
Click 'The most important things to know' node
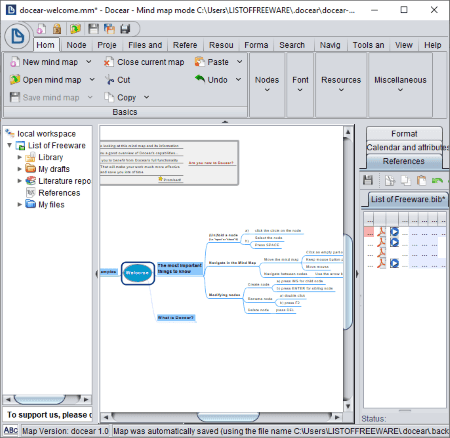180,268
